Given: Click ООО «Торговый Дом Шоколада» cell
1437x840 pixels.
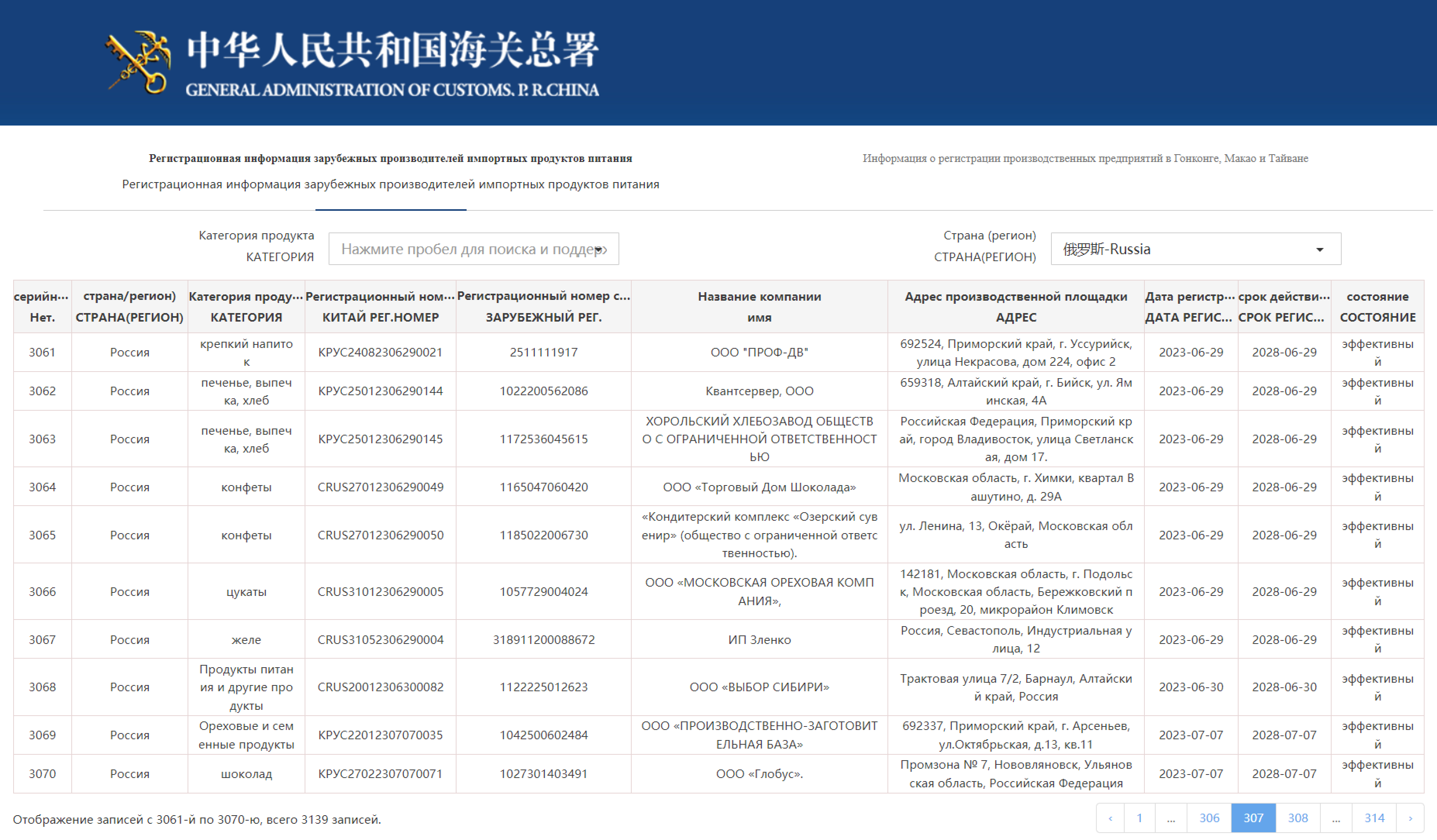Looking at the screenshot, I should point(759,487).
